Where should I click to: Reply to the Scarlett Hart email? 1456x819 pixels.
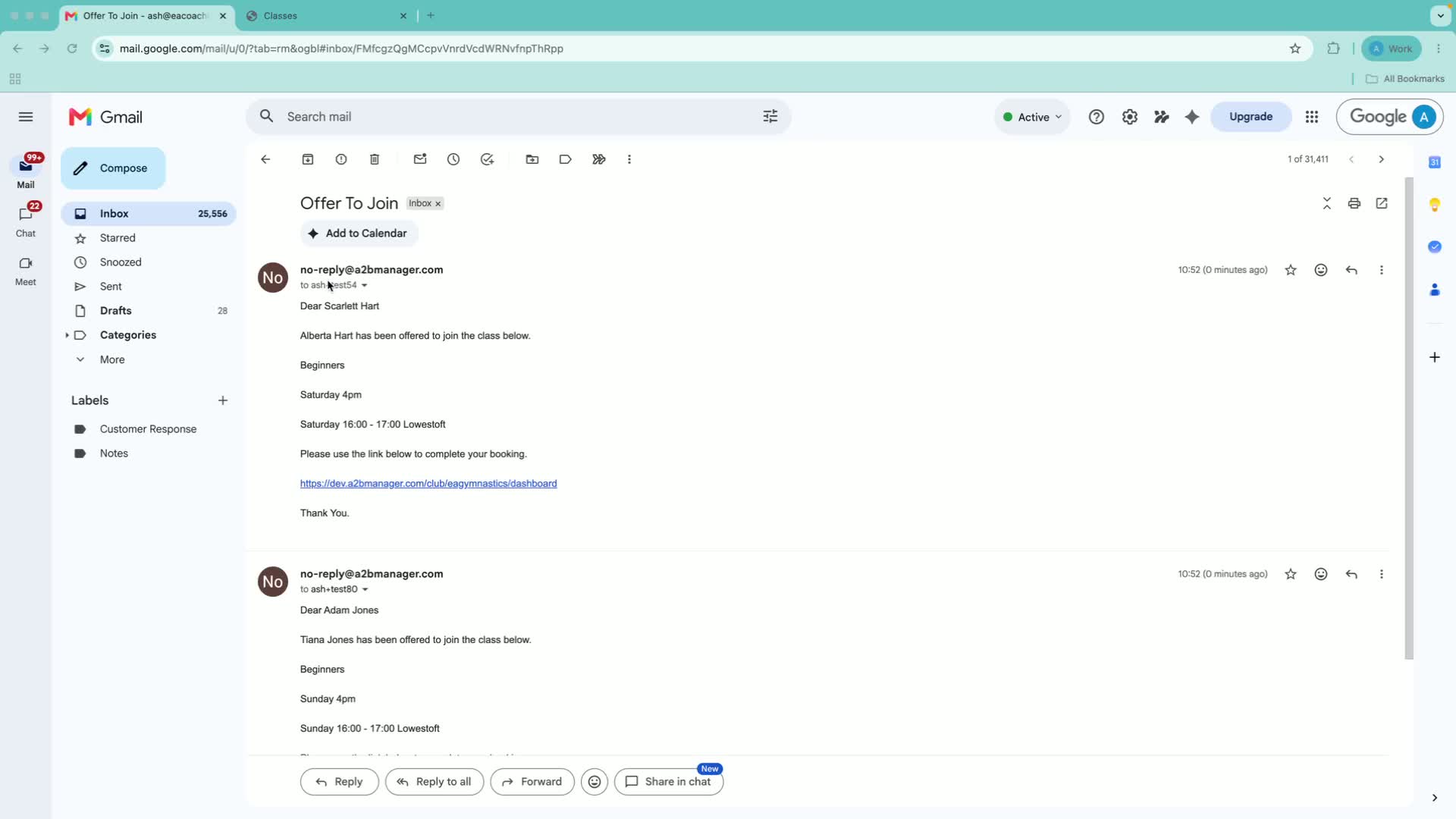coord(1351,270)
